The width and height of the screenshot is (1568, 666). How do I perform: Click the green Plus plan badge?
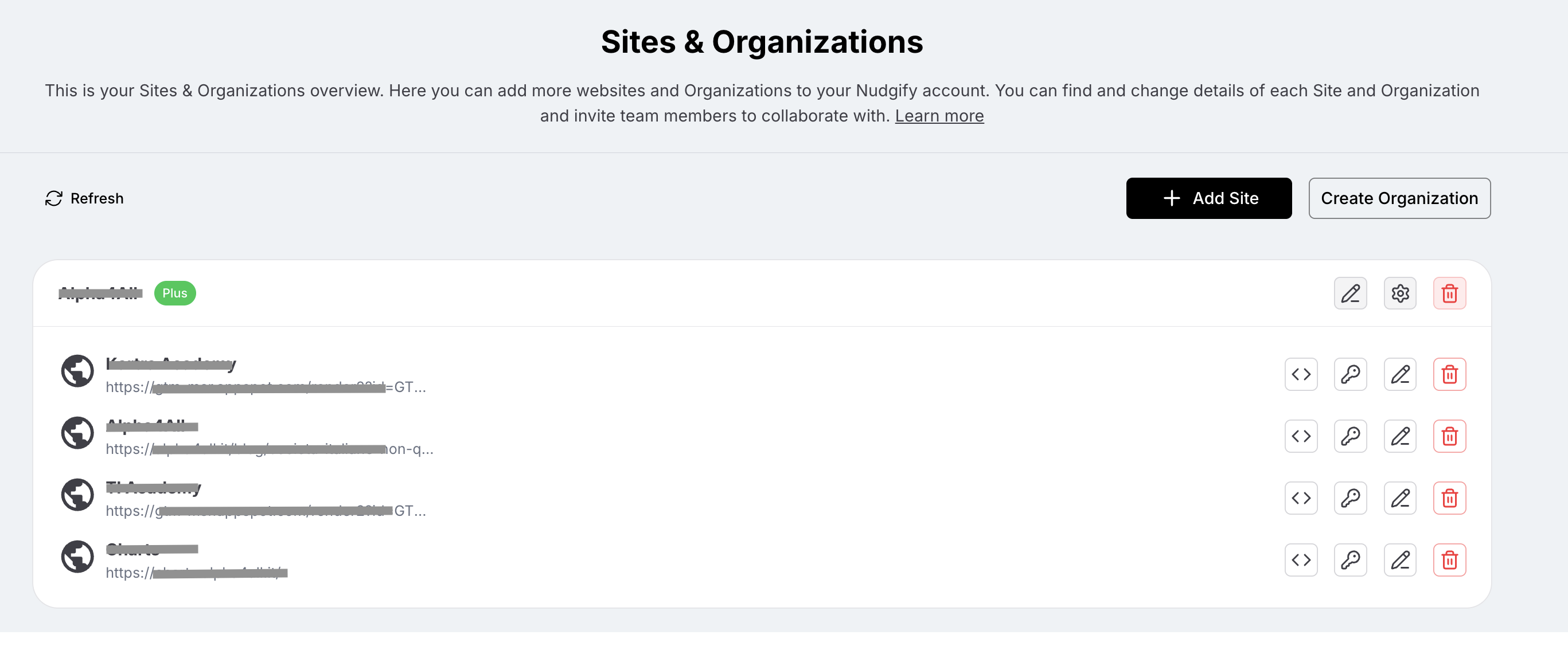coord(175,293)
